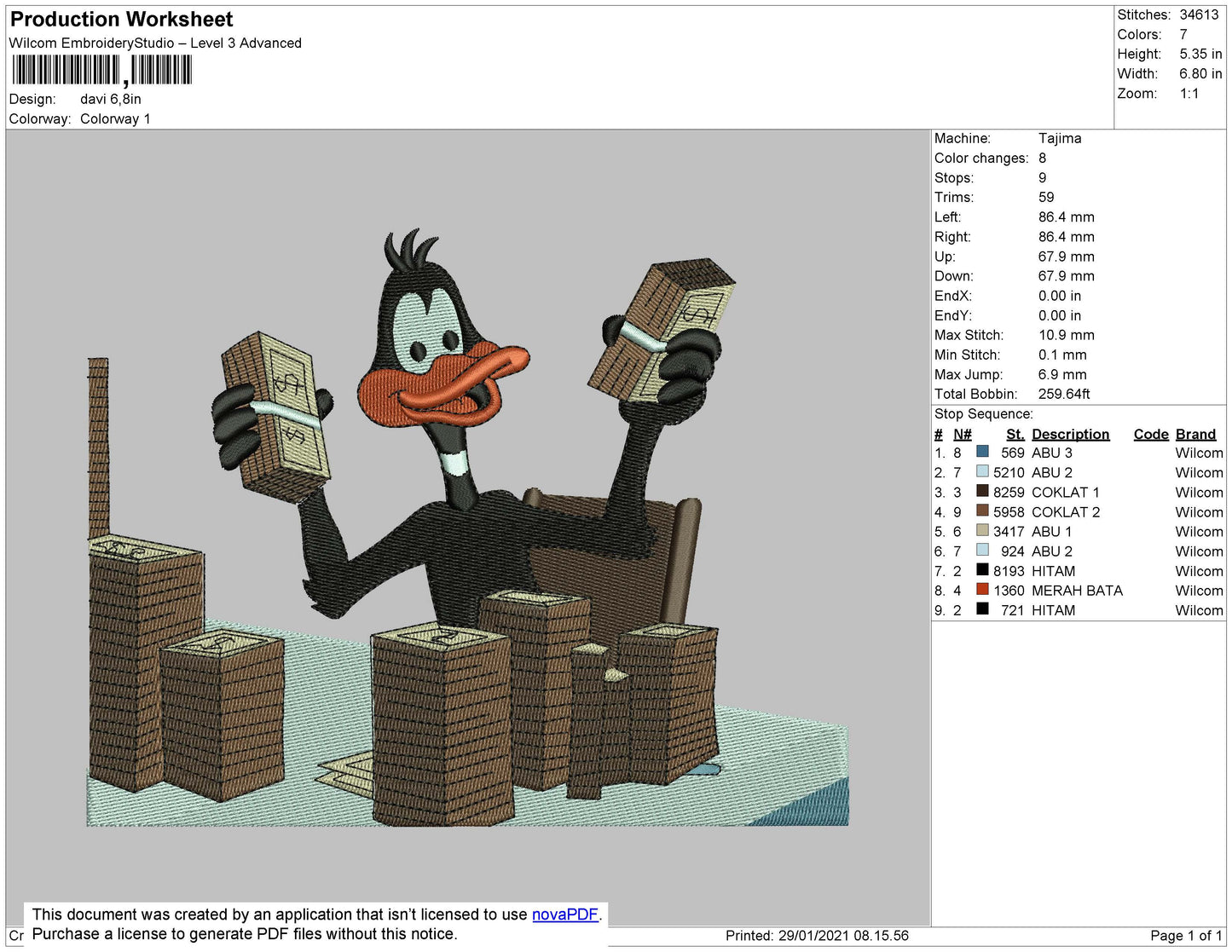This screenshot has width=1232, height=952.
Task: Click the barcode under the worksheet title
Action: [101, 71]
